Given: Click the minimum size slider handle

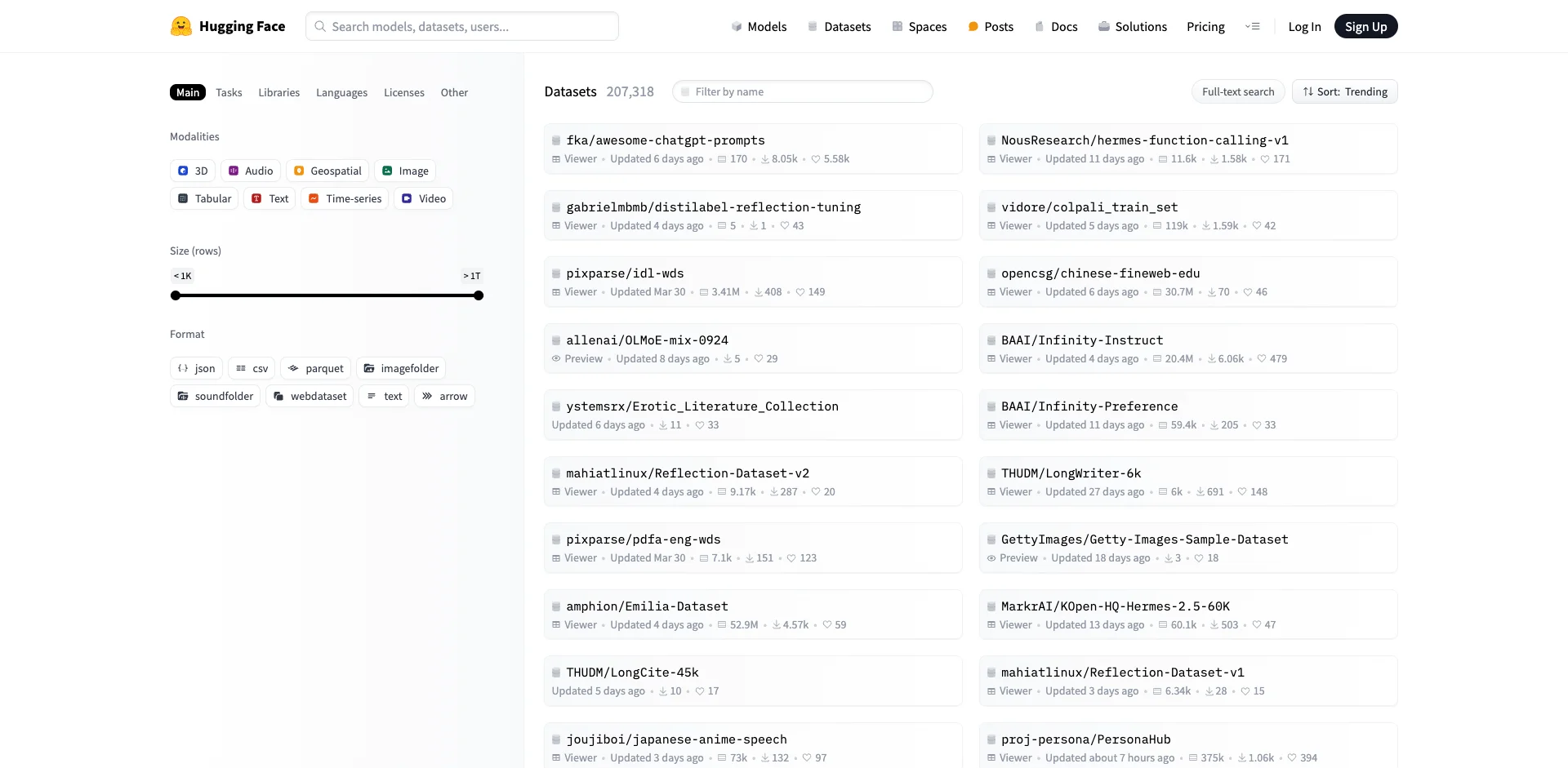Looking at the screenshot, I should 175,295.
